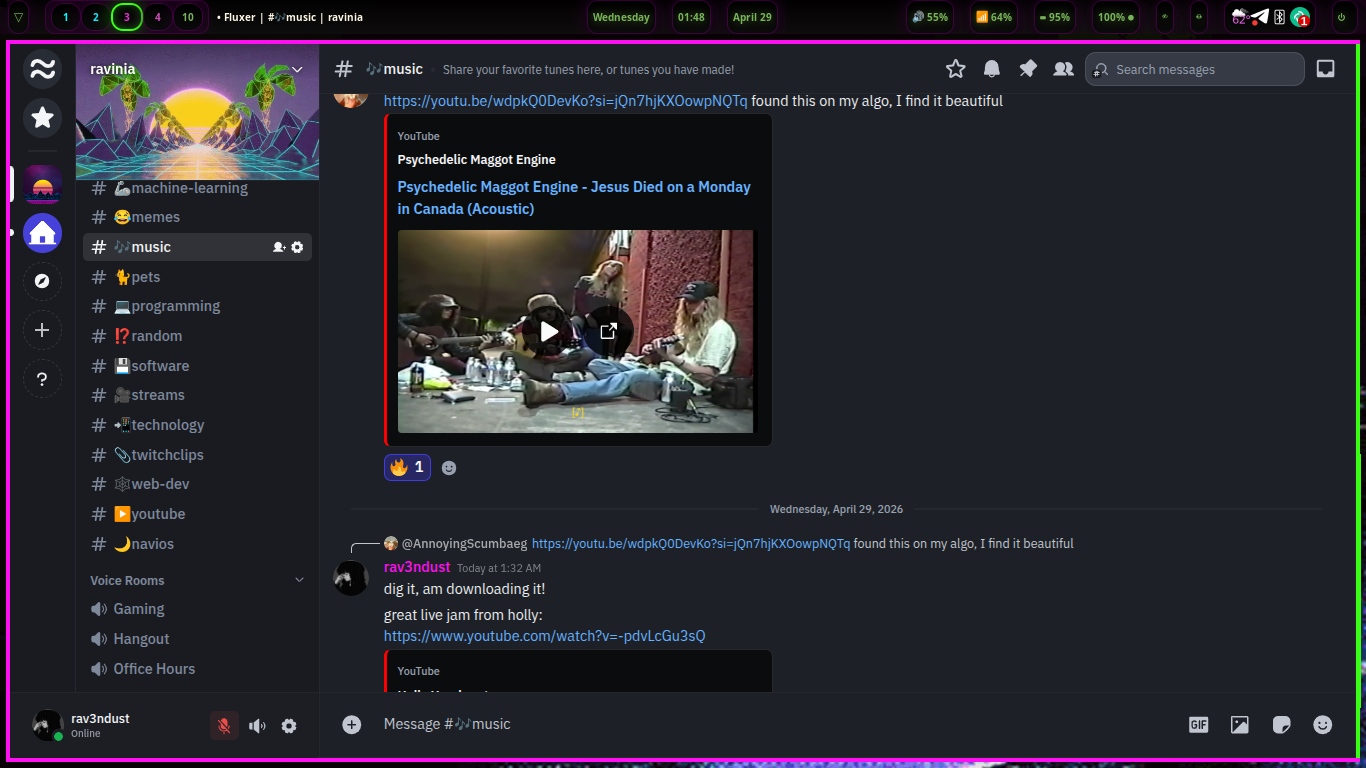Viewport: 1366px width, 768px height.
Task: Collapse the Voice Rooms category
Action: tap(299, 580)
